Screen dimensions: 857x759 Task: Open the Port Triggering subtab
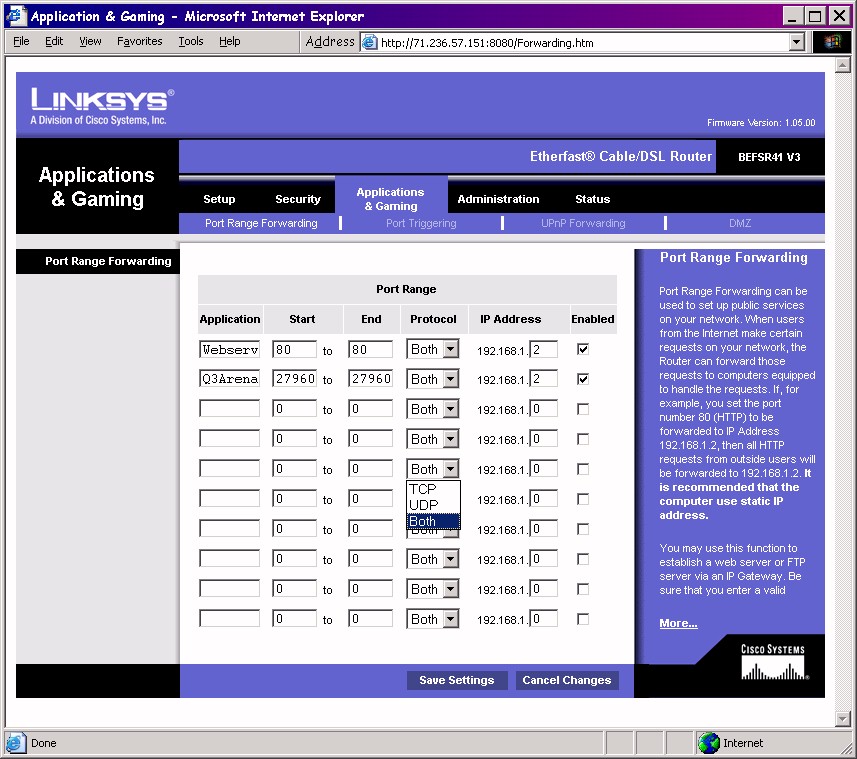[x=421, y=223]
